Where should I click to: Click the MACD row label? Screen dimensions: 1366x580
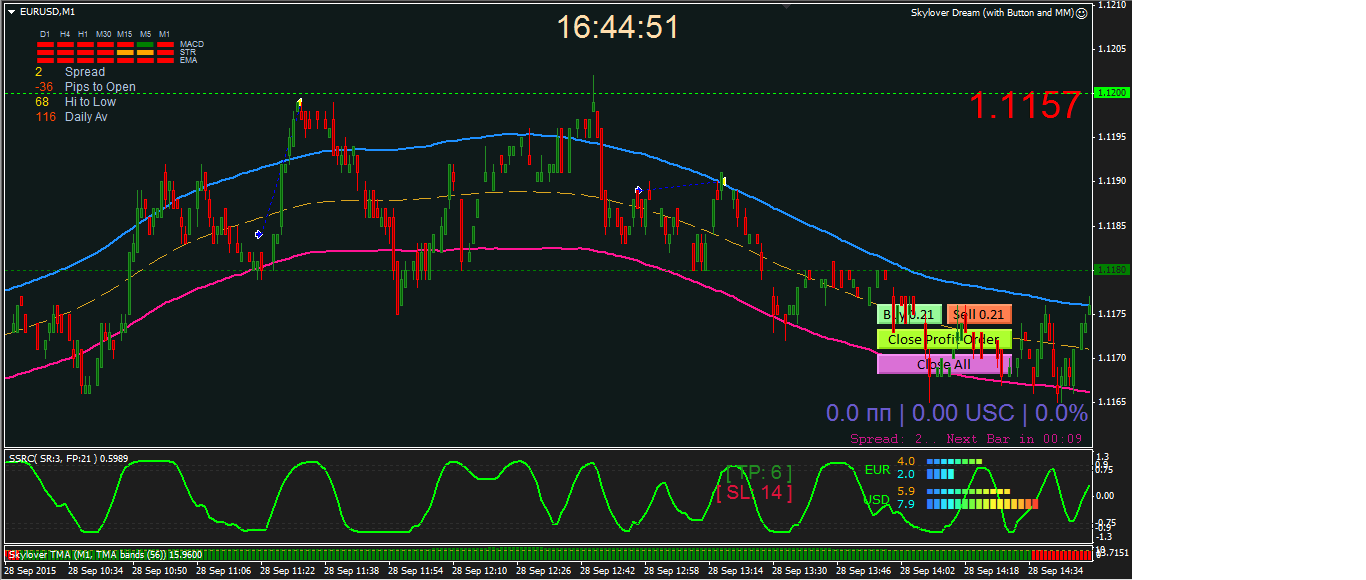coord(192,44)
